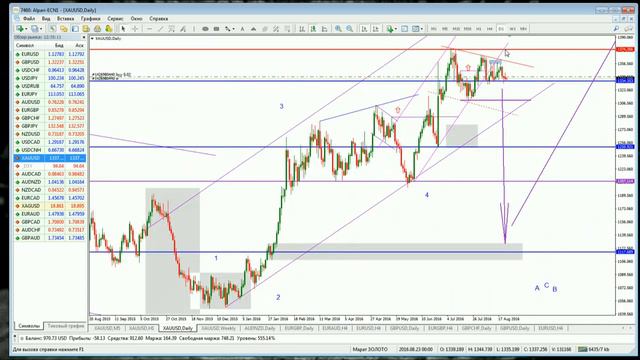The width and height of the screenshot is (640, 360).
Task: Expand the New Chart dropdown arrow
Action: point(26,29)
